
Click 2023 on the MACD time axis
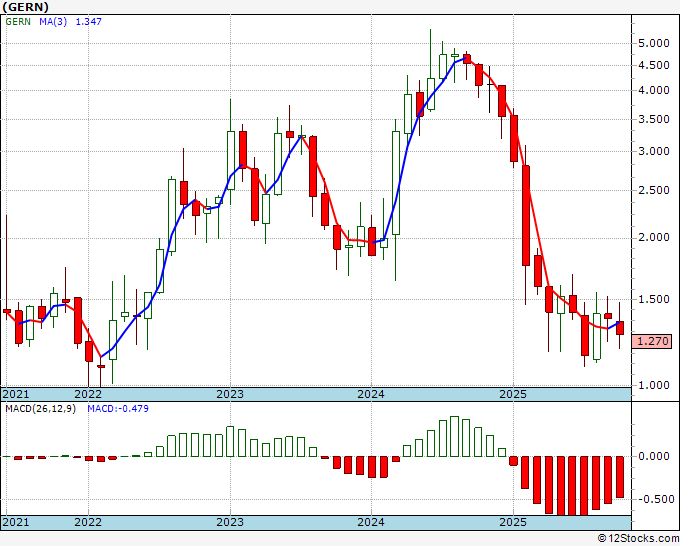230,522
